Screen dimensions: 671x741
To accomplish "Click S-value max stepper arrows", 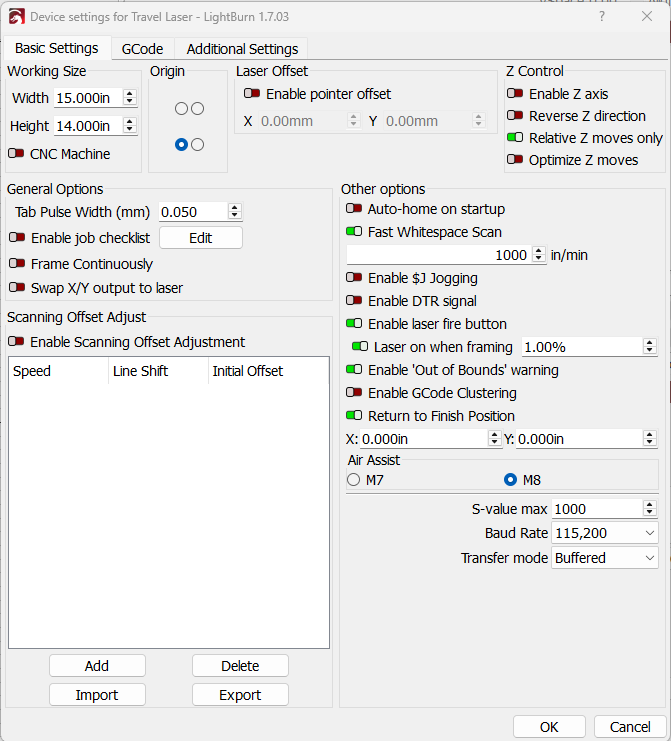I will click(650, 508).
